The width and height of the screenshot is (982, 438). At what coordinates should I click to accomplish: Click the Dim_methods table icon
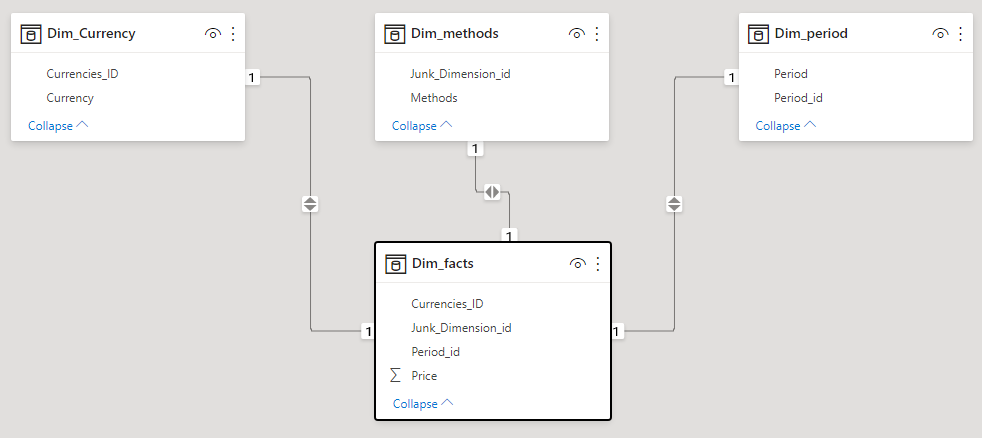point(395,34)
